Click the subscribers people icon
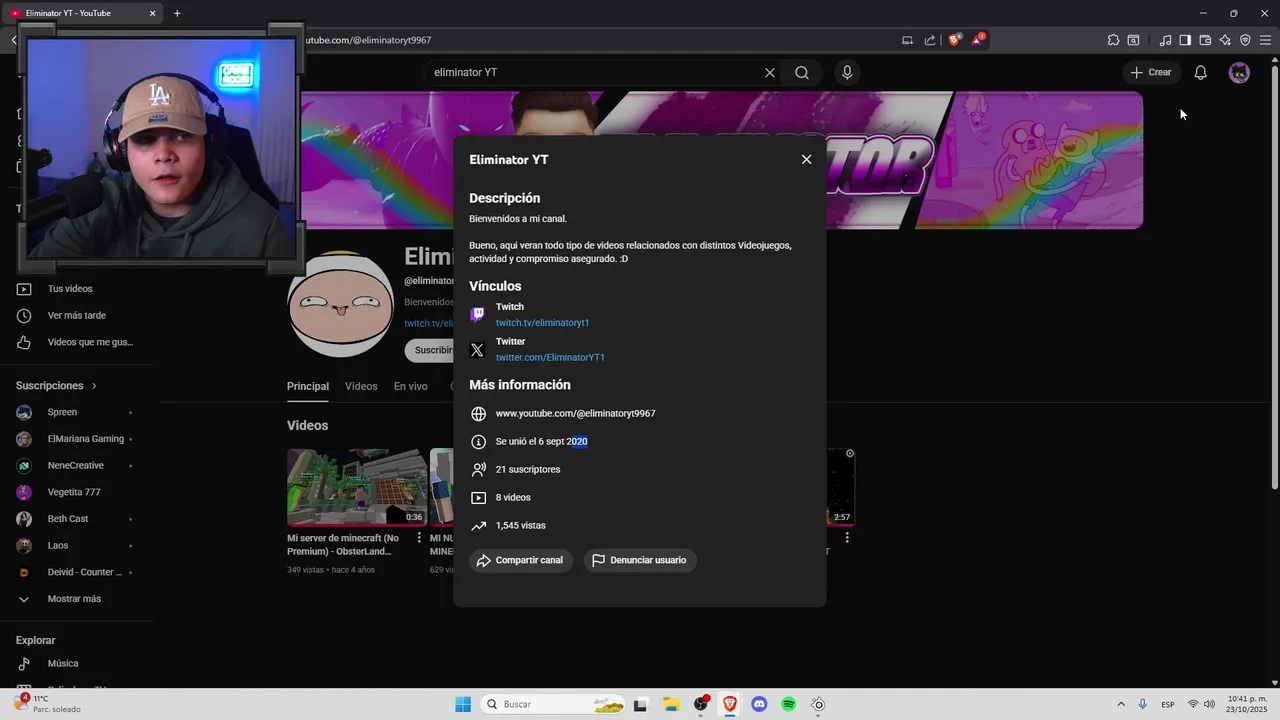The height and width of the screenshot is (720, 1280). point(478,470)
